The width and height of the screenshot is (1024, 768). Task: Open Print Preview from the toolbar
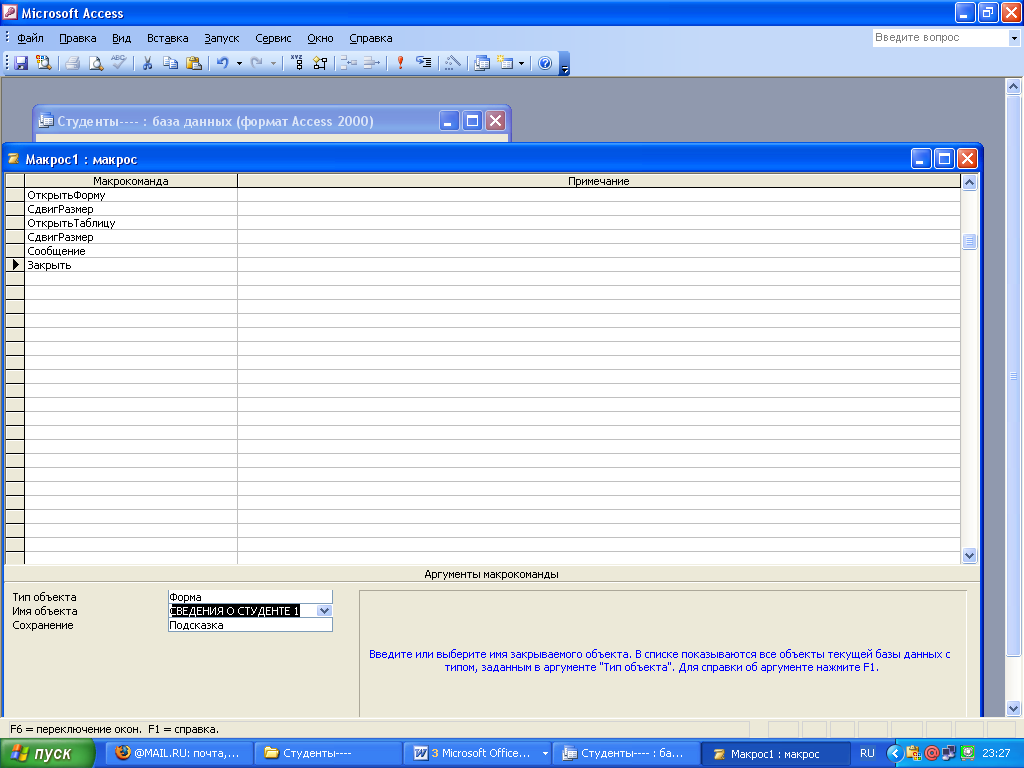tap(95, 63)
